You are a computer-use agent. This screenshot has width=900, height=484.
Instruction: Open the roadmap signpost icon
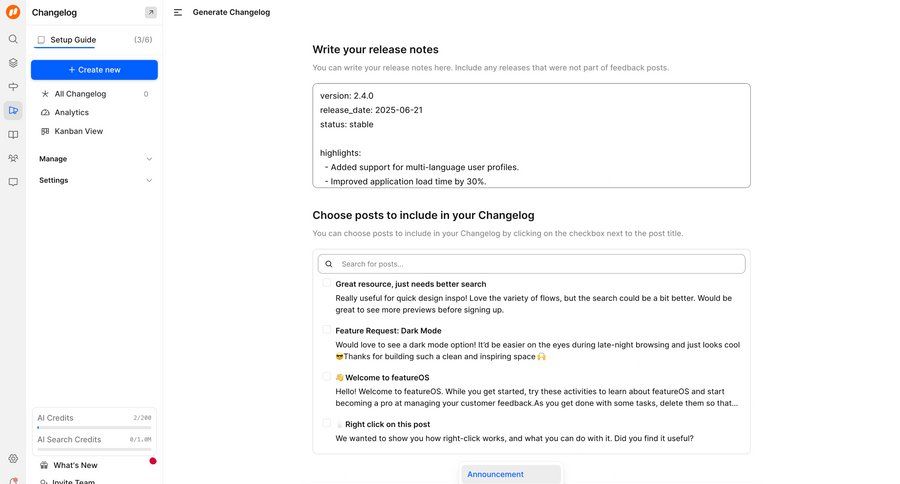point(13,87)
